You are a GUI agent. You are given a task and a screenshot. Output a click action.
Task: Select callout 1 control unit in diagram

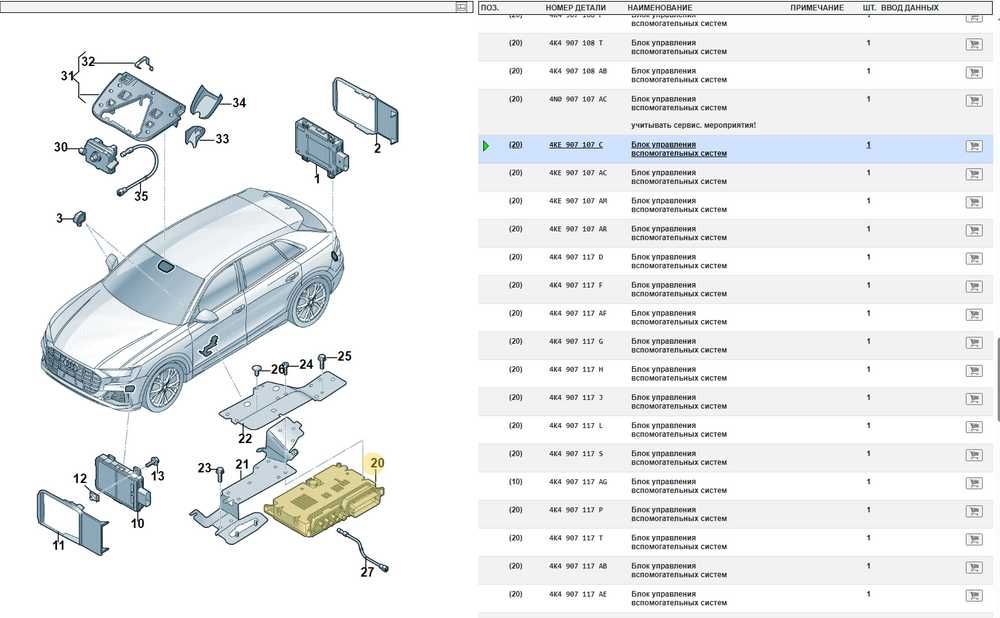point(317,179)
